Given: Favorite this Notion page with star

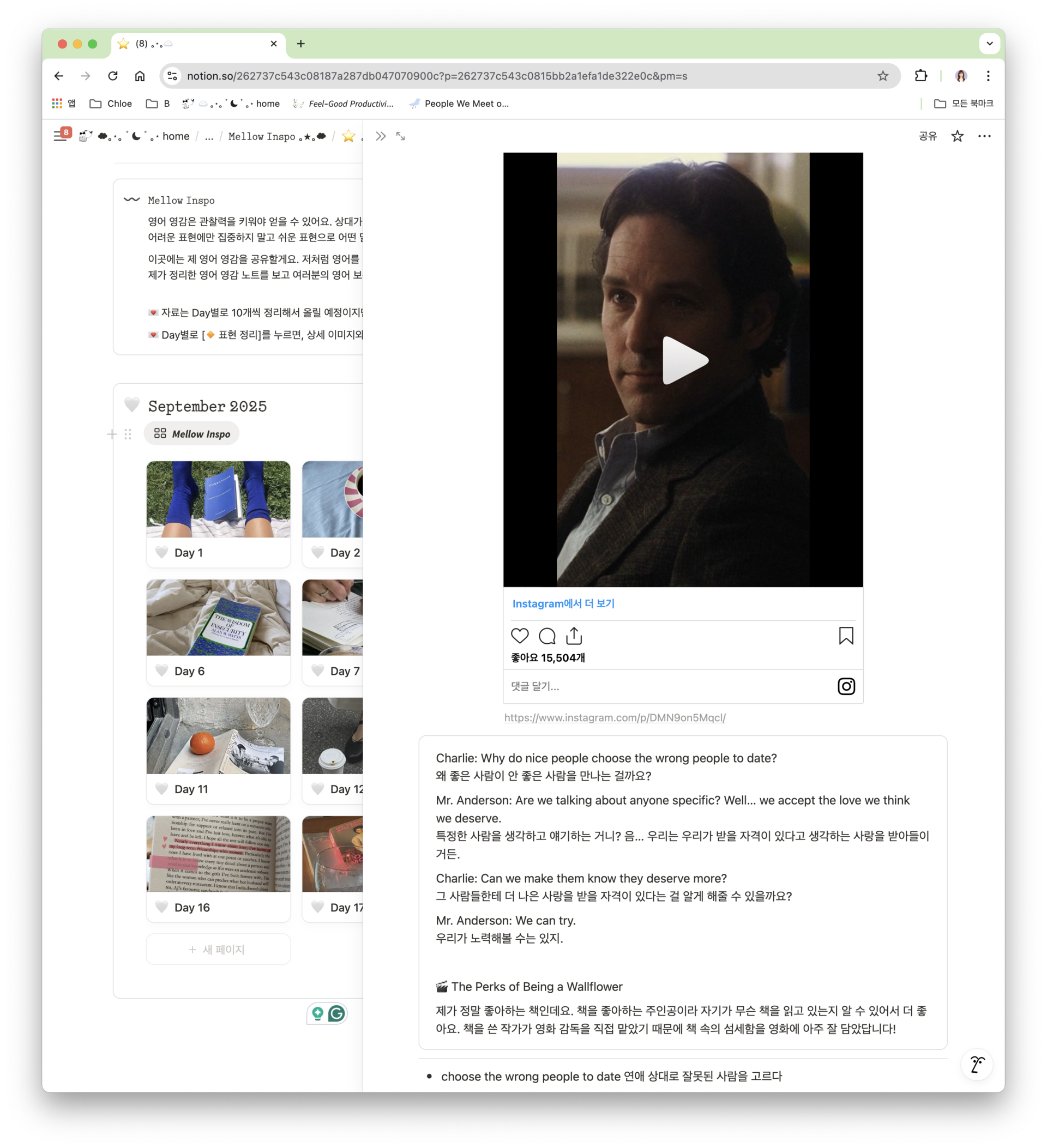Looking at the screenshot, I should coord(957,136).
